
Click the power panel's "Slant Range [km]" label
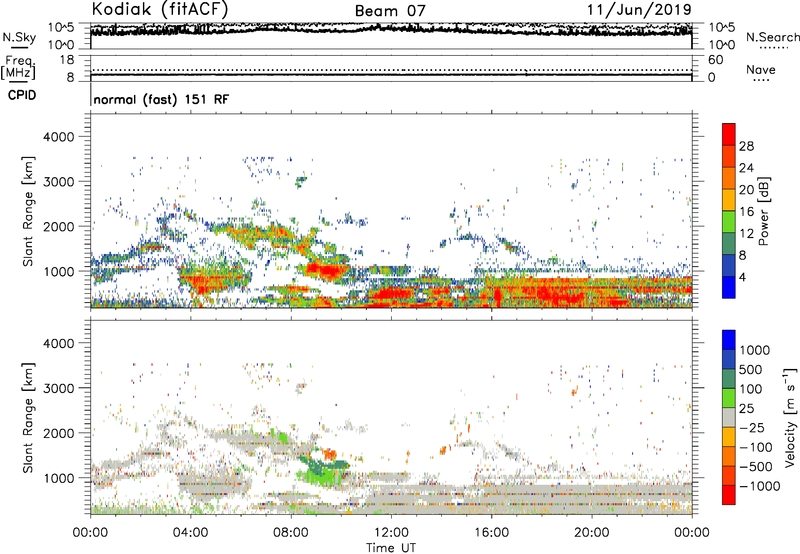point(29,211)
